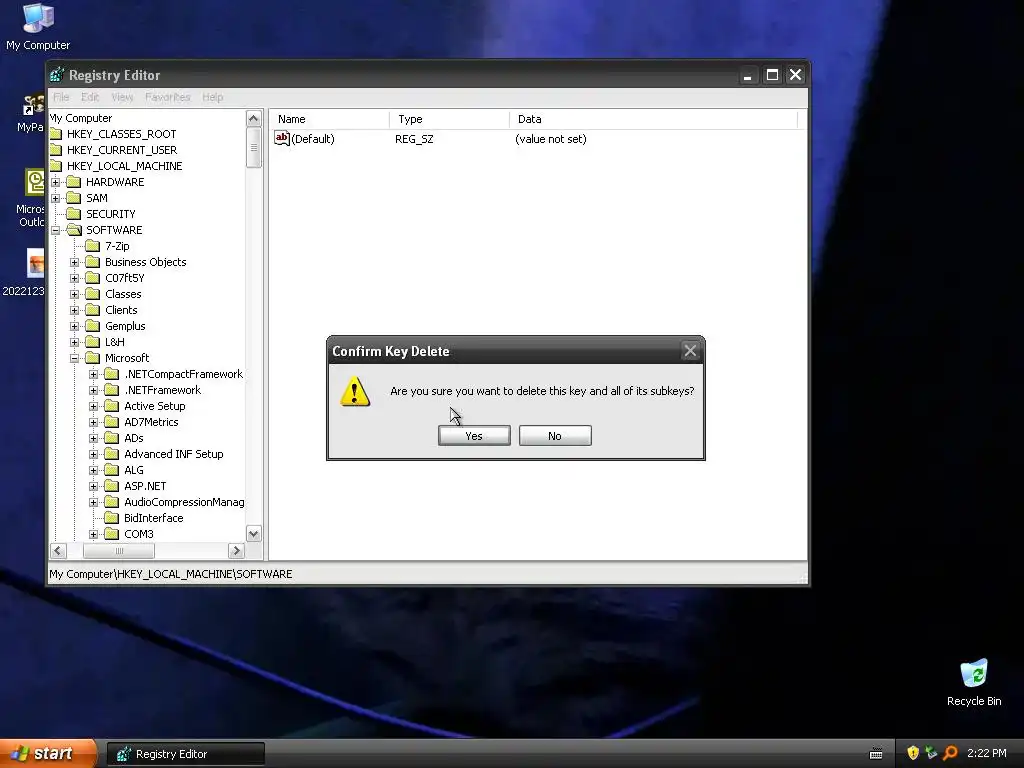Click the magnifier tray icon
The image size is (1024, 768).
coord(950,753)
